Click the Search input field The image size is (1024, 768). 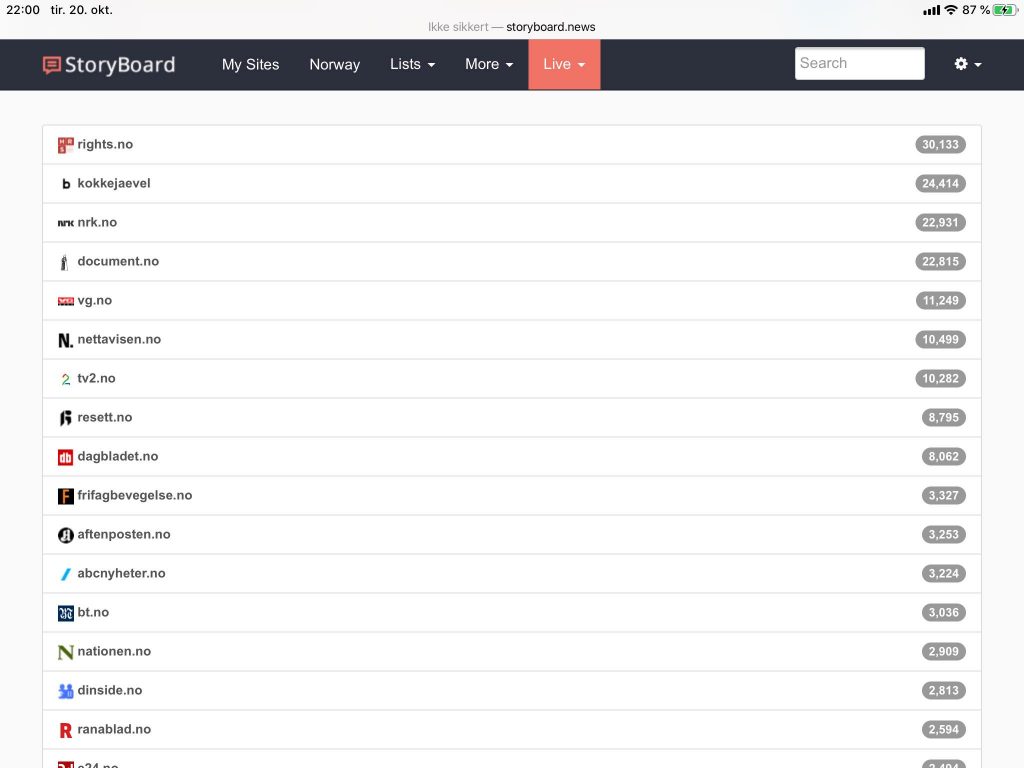click(859, 63)
